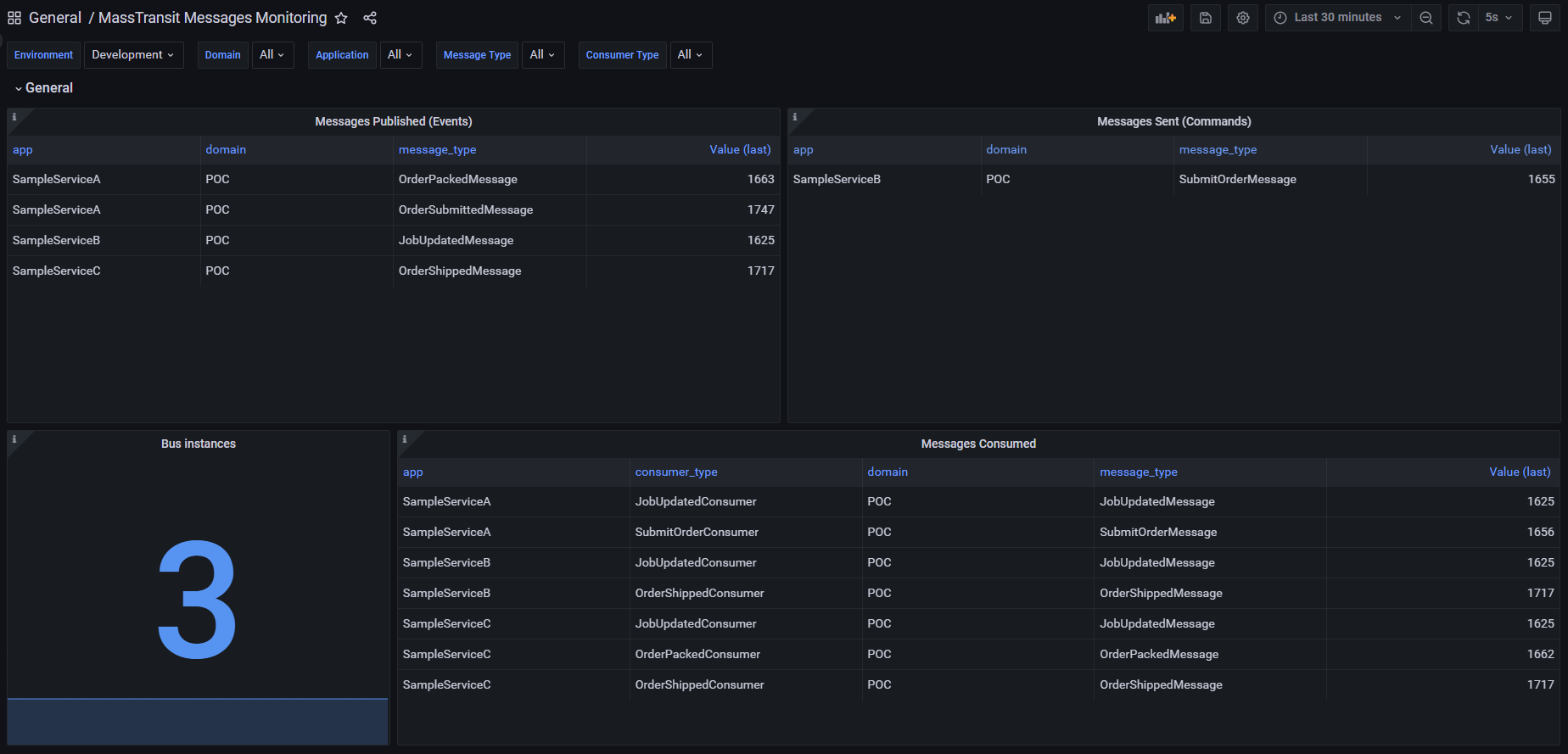Refresh the dashboard with the refresh icon

tap(1463, 18)
